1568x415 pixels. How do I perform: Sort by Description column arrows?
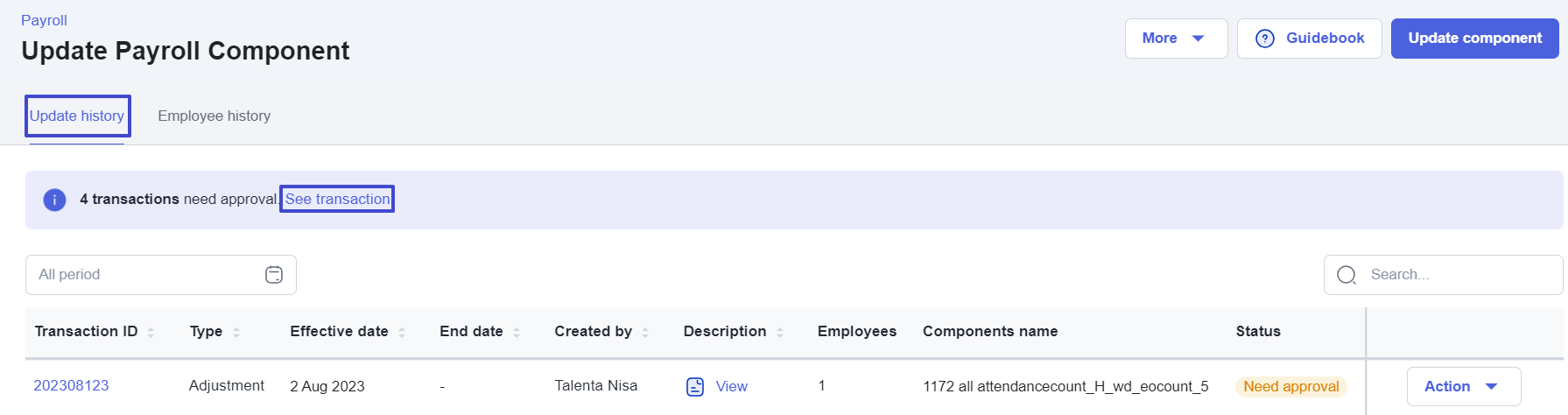pos(780,332)
